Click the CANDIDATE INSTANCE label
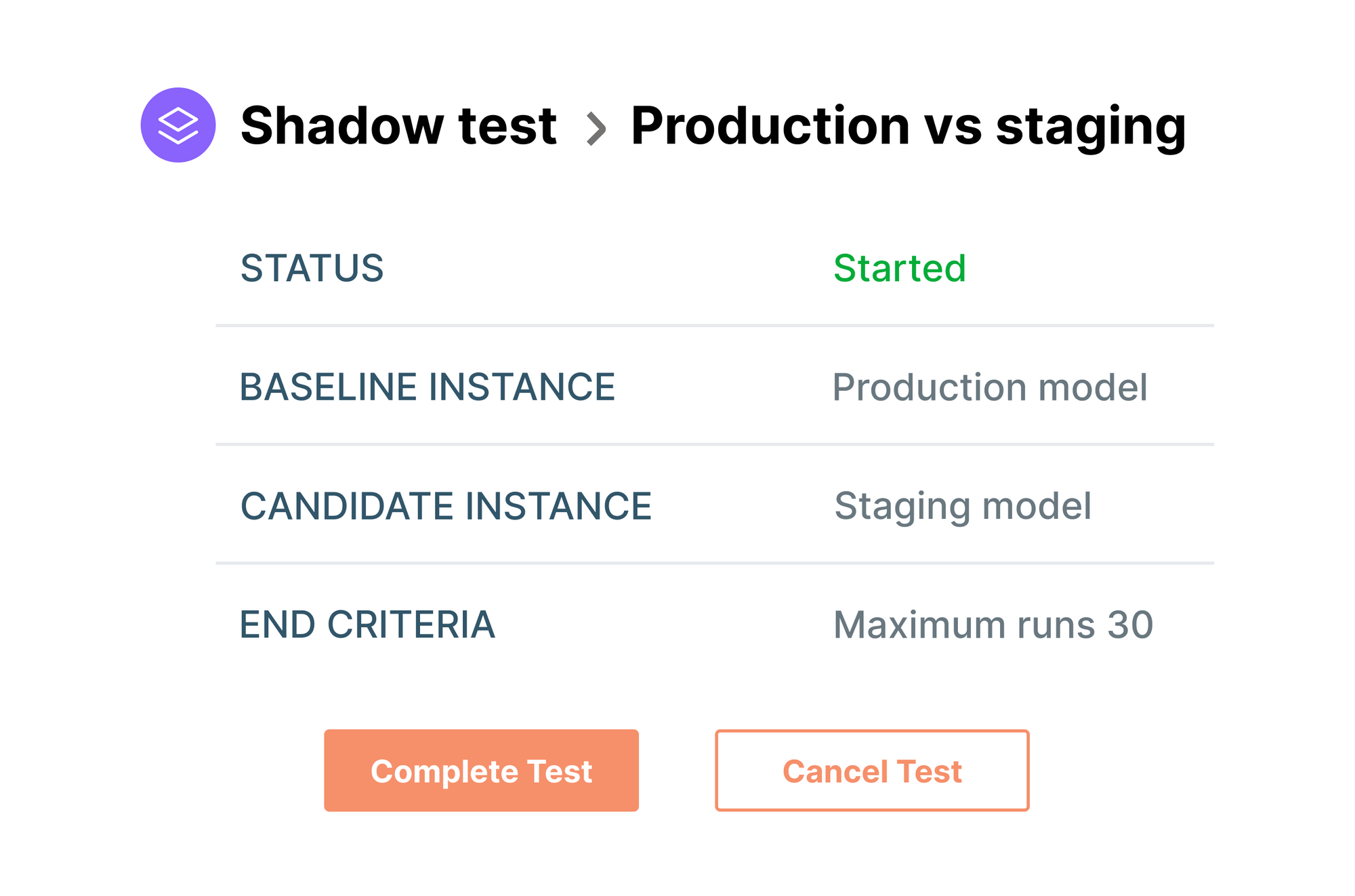The width and height of the screenshot is (1355, 896). 446,505
